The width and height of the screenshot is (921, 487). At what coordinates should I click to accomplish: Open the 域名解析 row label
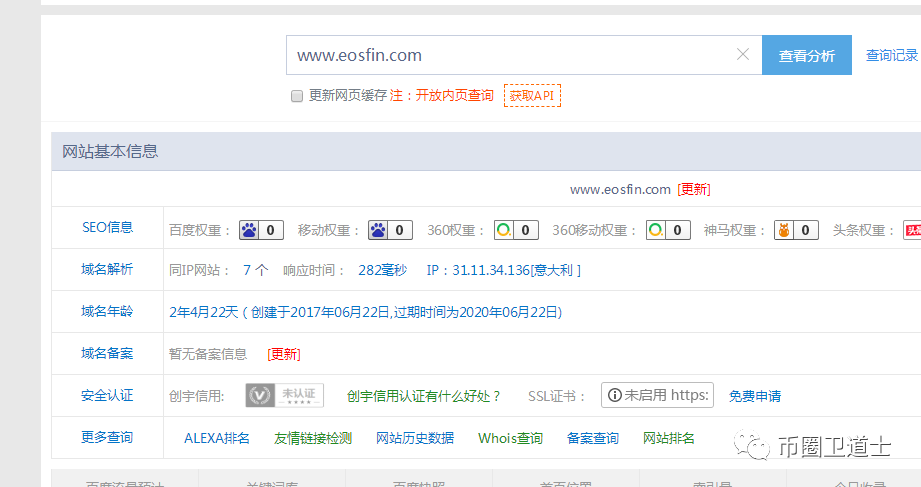[x=107, y=269]
